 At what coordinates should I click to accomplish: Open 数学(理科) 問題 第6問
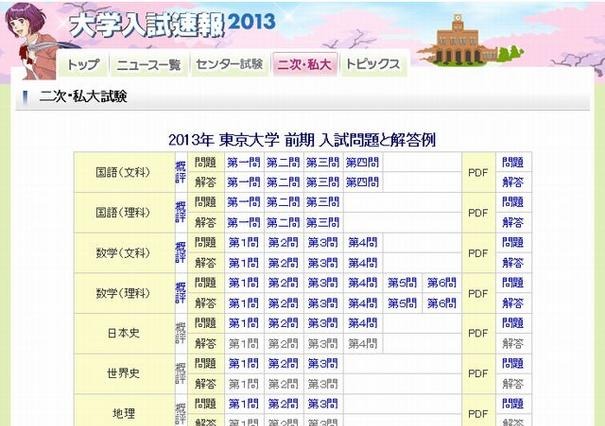click(442, 283)
